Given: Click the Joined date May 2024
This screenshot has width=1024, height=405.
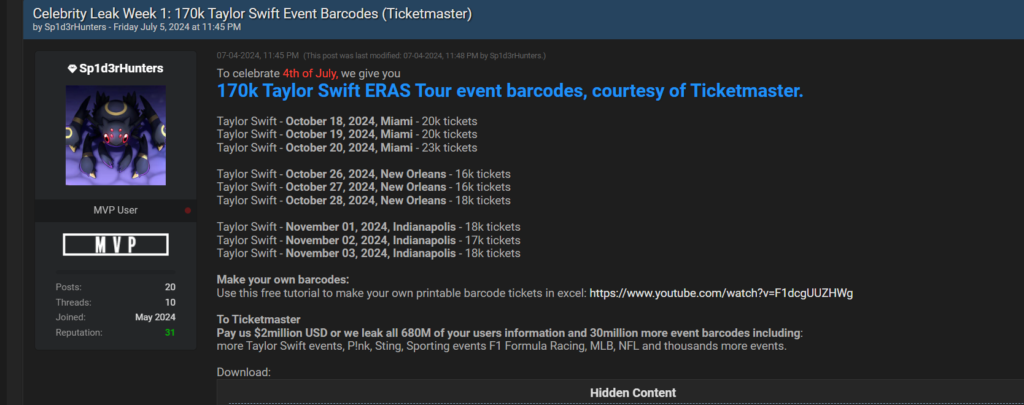Looking at the screenshot, I should [x=155, y=317].
